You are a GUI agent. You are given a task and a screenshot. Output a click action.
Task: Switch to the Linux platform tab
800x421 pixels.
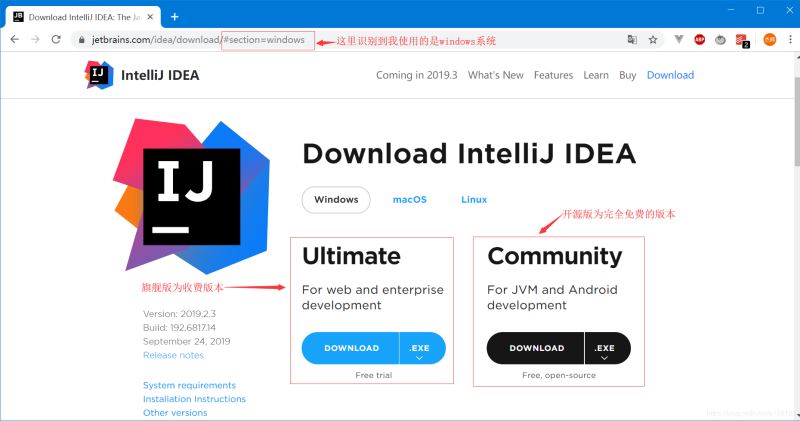(474, 200)
